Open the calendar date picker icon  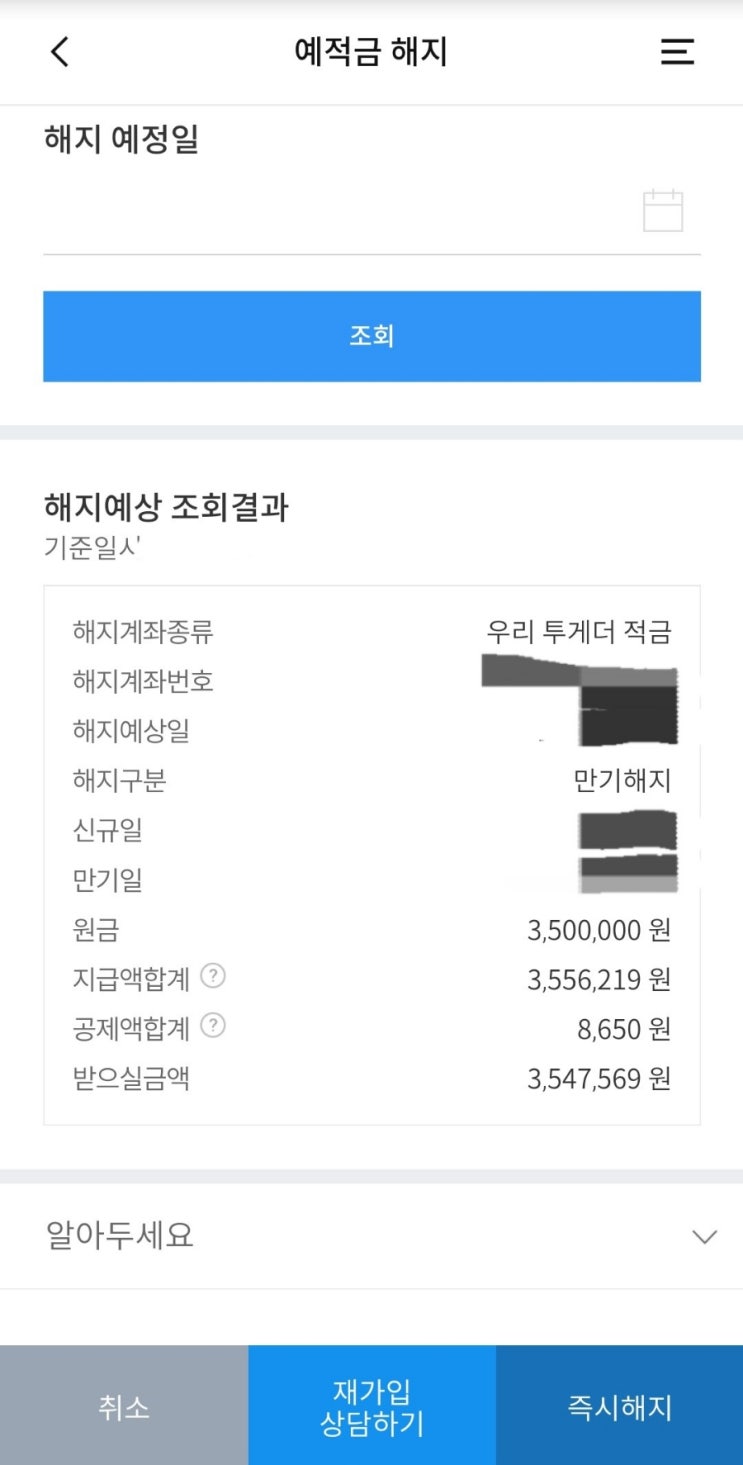(662, 211)
